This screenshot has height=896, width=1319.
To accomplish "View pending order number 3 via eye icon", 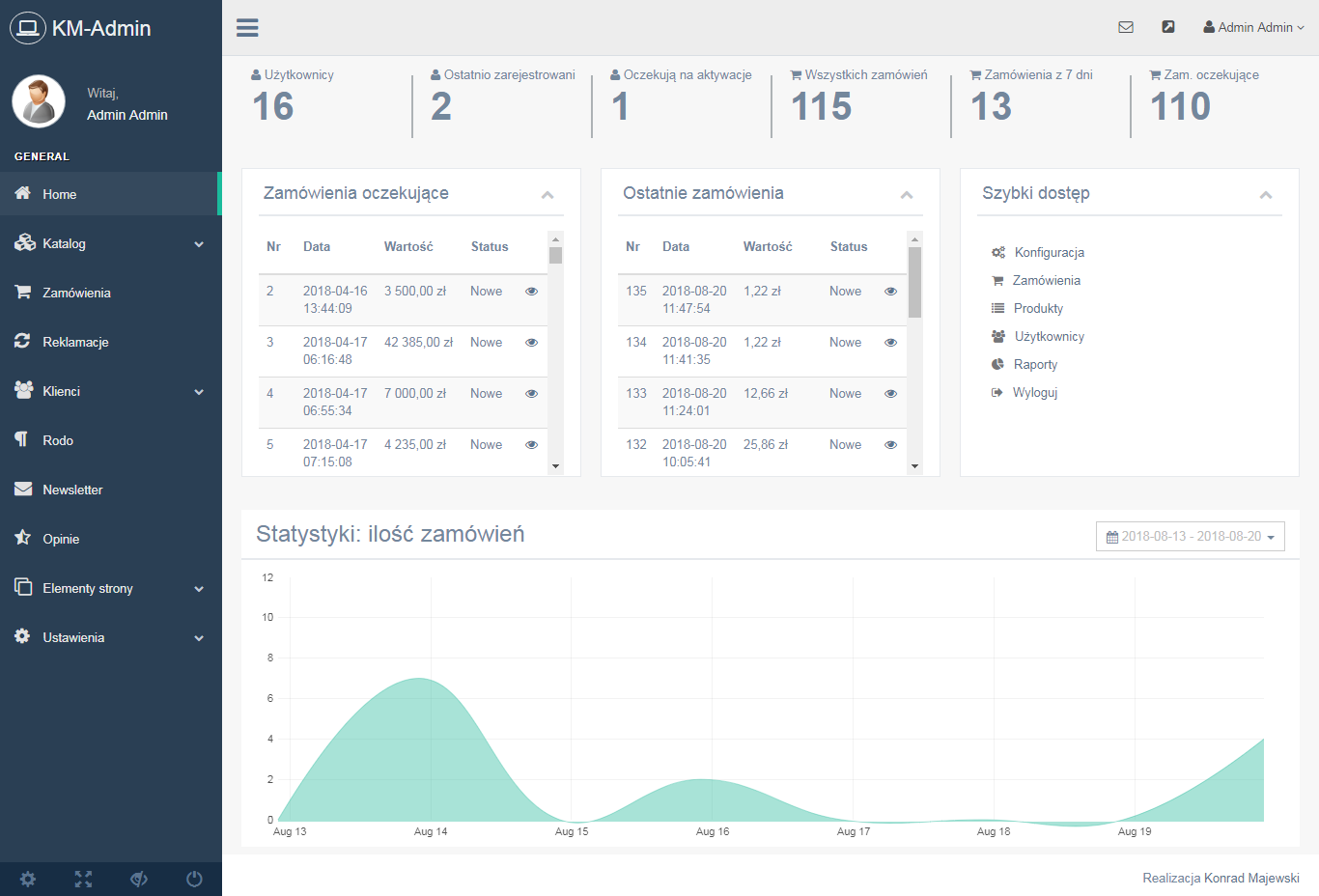I will click(531, 342).
